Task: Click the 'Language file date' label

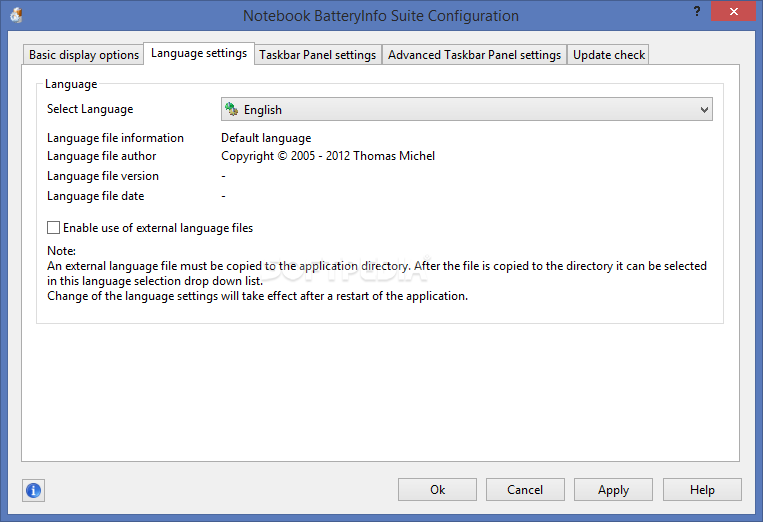Action: (95, 196)
